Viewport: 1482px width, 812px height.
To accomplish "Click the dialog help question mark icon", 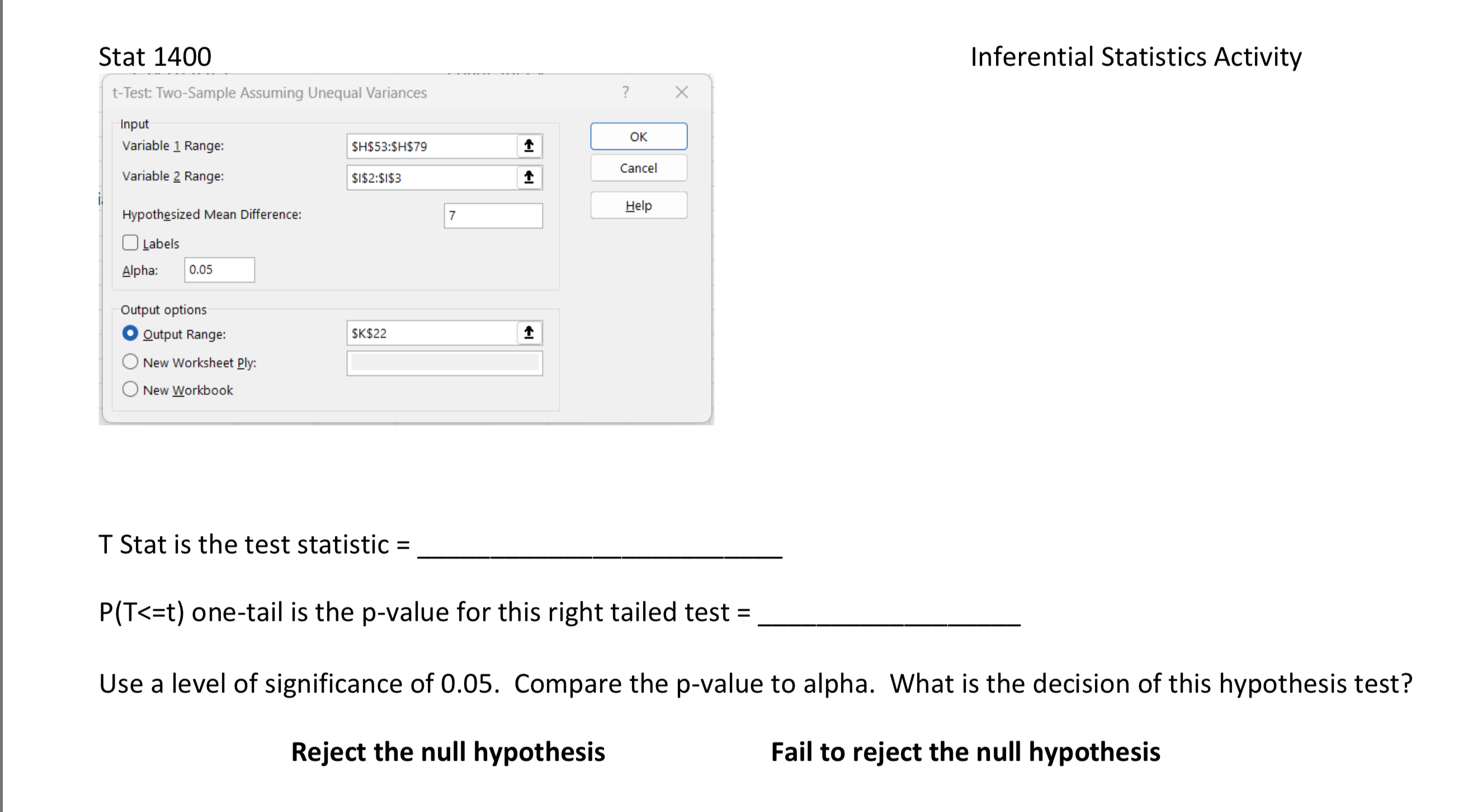I will [x=625, y=92].
